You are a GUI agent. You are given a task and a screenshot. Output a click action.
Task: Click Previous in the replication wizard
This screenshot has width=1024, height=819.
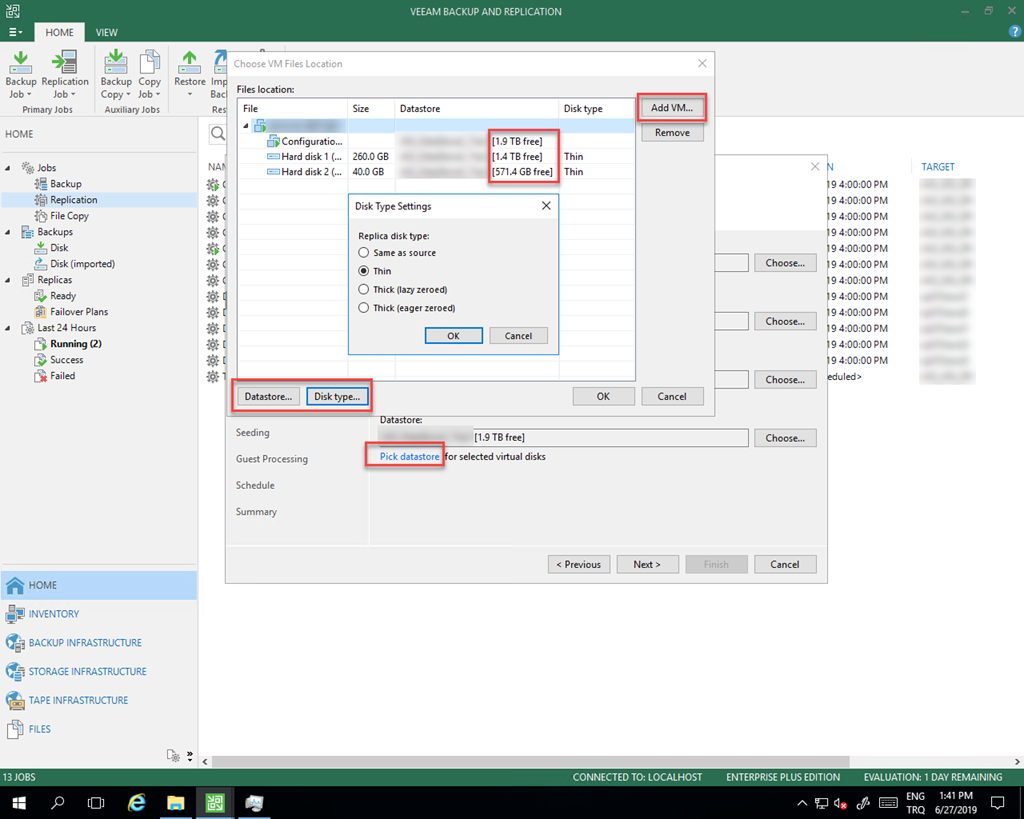click(579, 564)
